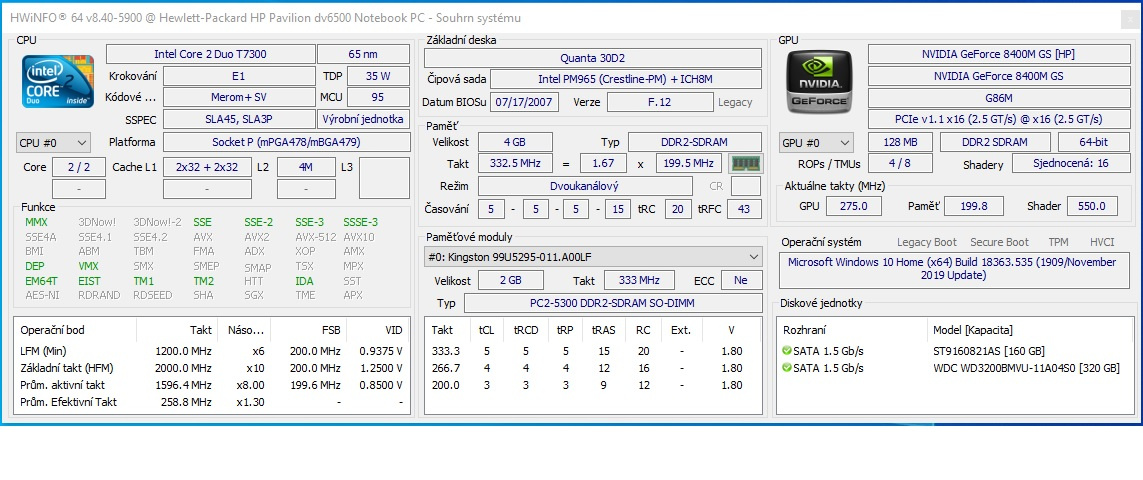Image resolution: width=1143 pixels, height=480 pixels.
Task: Click the FSB column header
Action: pos(308,330)
